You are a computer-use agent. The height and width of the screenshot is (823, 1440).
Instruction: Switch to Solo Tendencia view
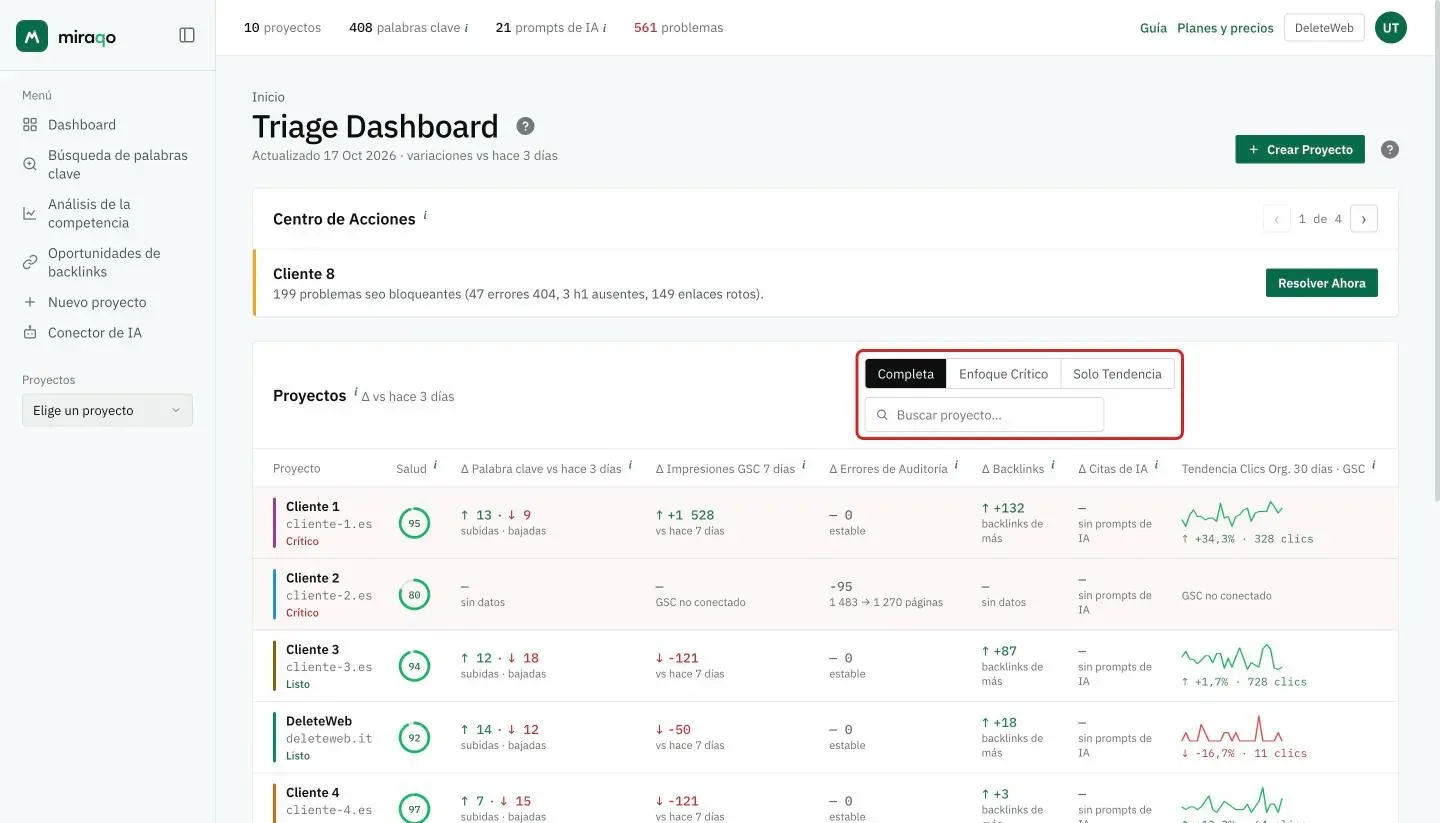[1117, 374]
